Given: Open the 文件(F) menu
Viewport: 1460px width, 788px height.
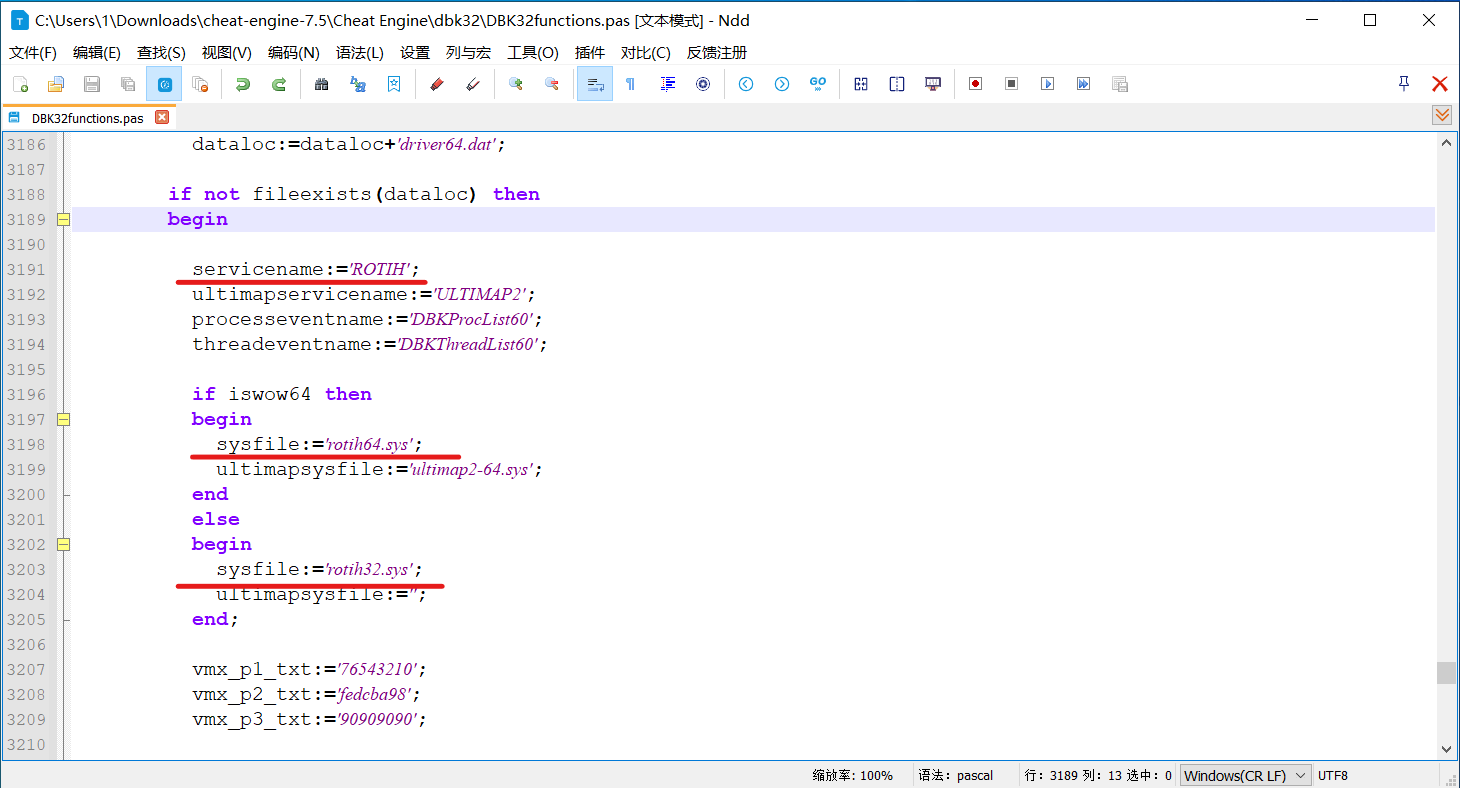Looking at the screenshot, I should 33,53.
